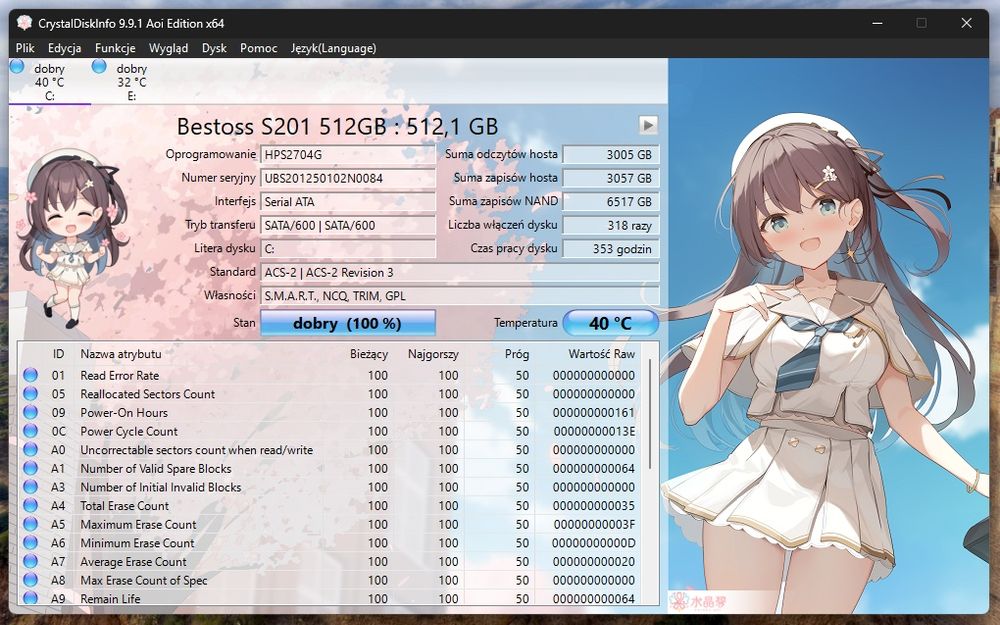This screenshot has width=1000, height=625.
Task: Click the Bieżący column header
Action: click(x=369, y=353)
